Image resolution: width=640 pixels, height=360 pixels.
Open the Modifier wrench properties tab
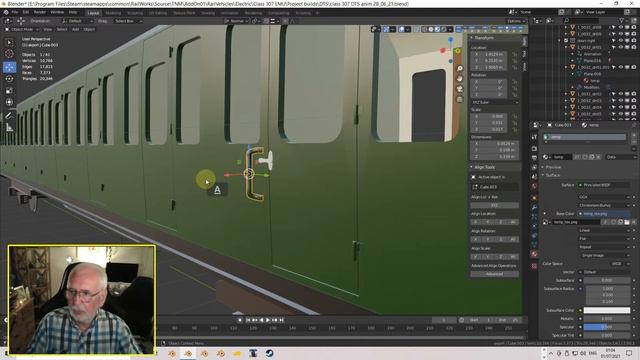coord(534,207)
